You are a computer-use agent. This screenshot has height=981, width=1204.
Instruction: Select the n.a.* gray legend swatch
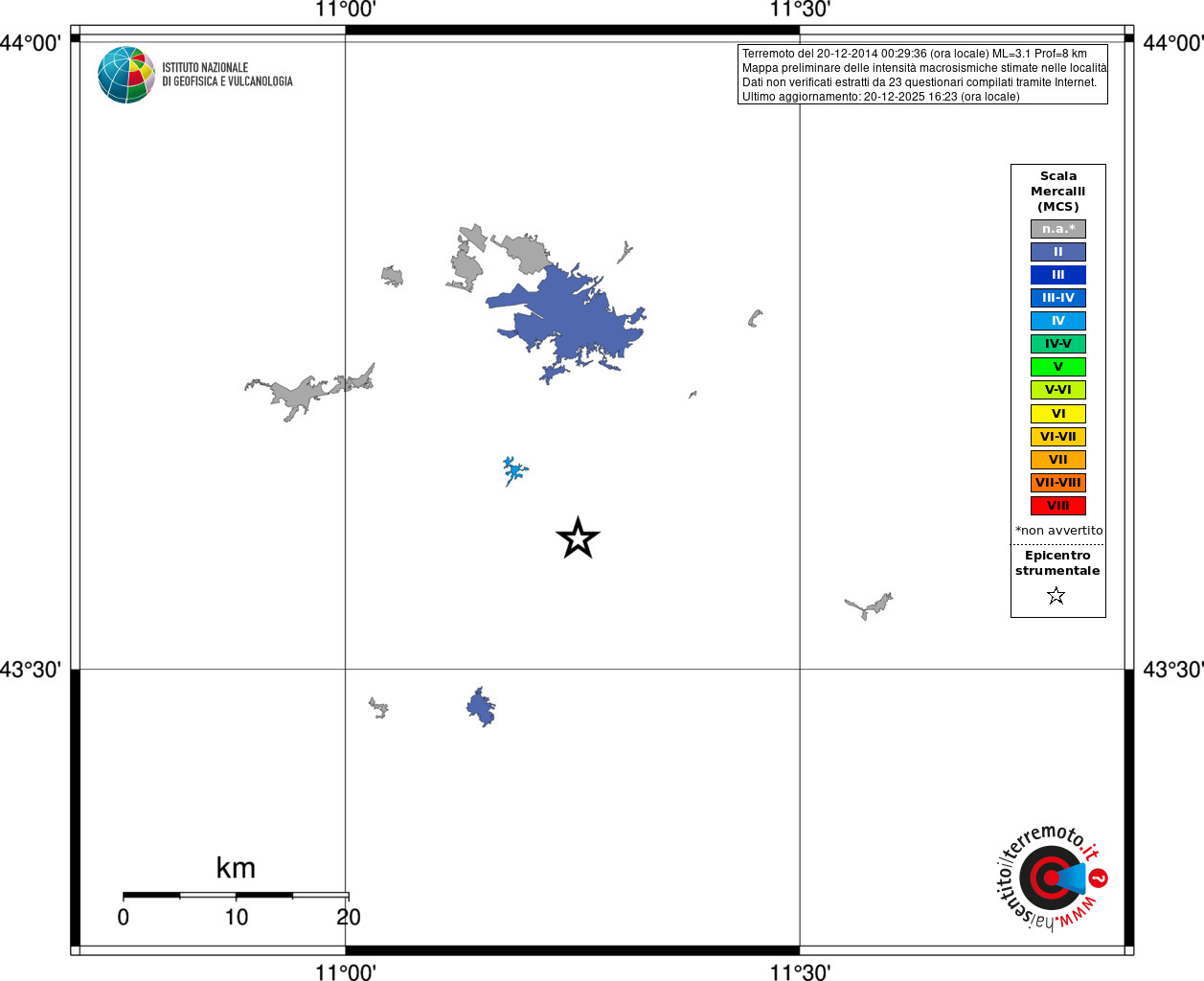pyautogui.click(x=1058, y=229)
